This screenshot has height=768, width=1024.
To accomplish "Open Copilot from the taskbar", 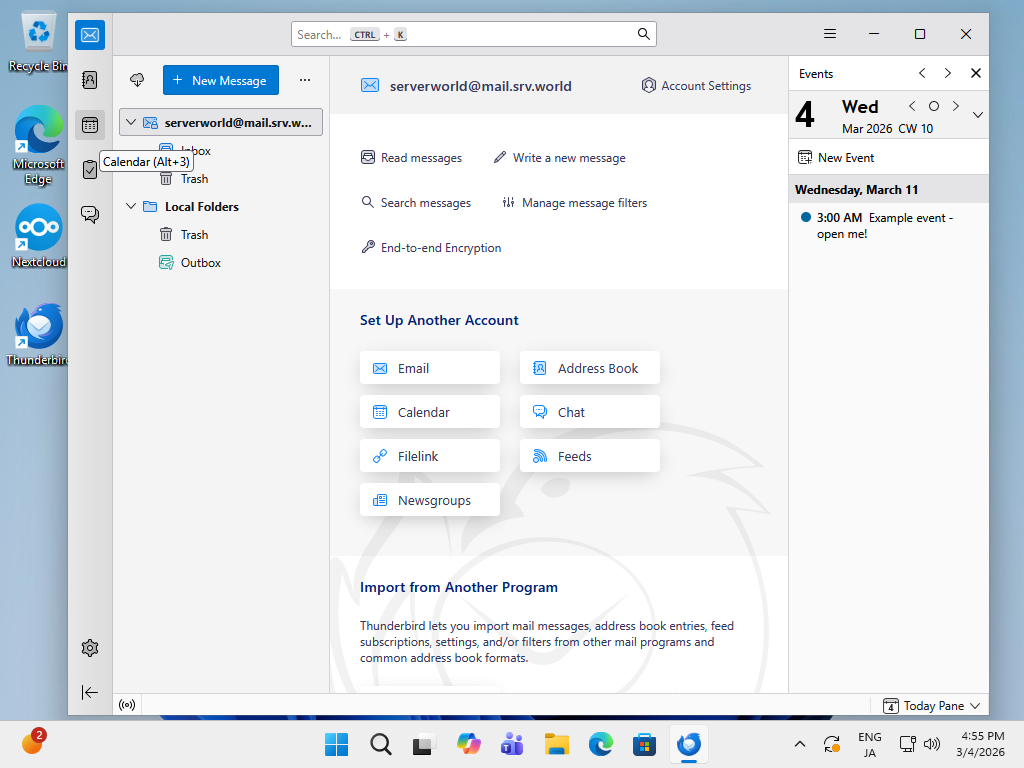I will point(469,744).
